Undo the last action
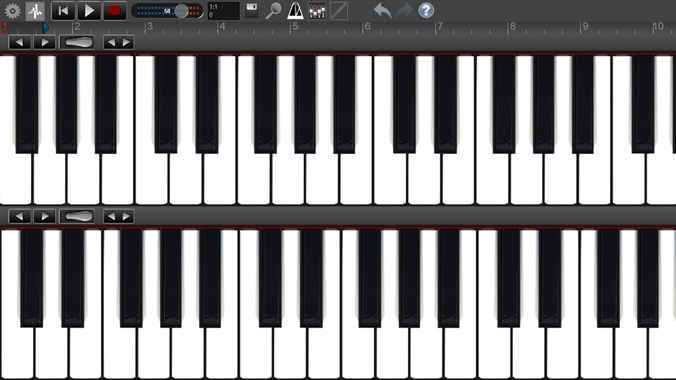Screen dimensions: 676x380 tap(382, 10)
